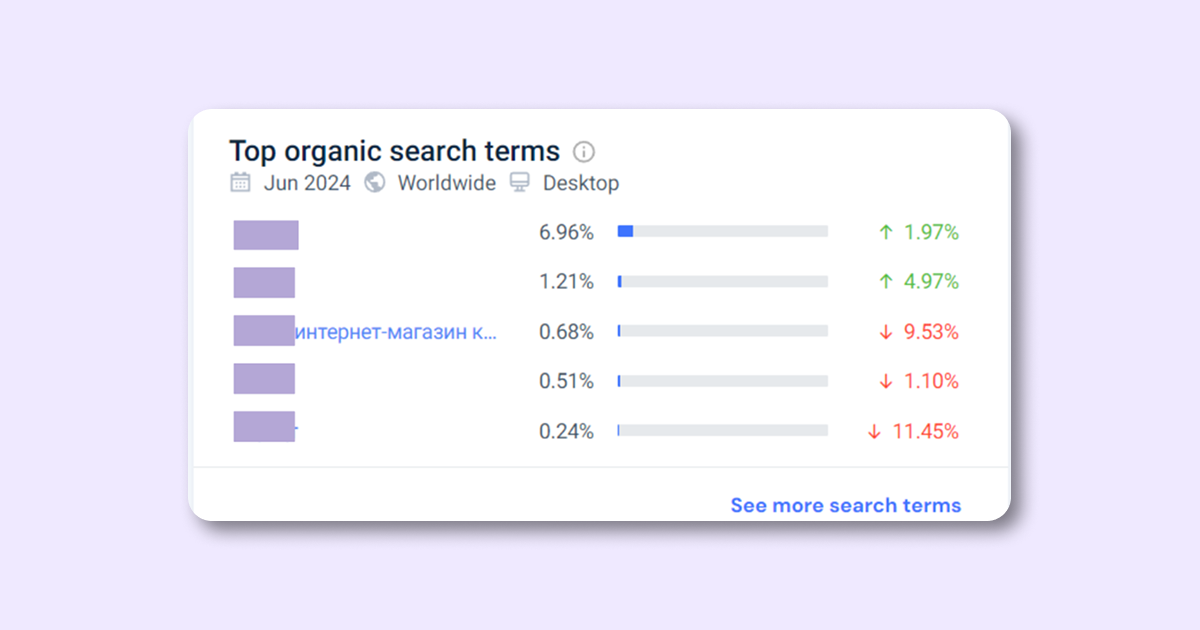This screenshot has height=630, width=1200.
Task: Select the Jun 2024 date label
Action: (307, 183)
